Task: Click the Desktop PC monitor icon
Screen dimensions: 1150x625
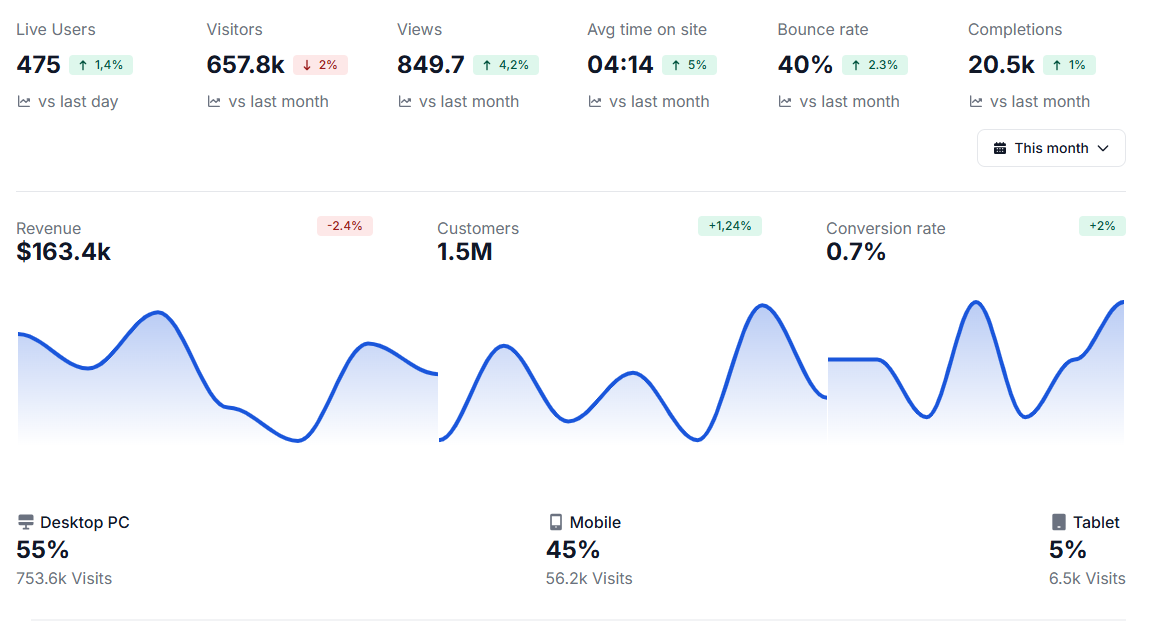Action: pos(25,521)
